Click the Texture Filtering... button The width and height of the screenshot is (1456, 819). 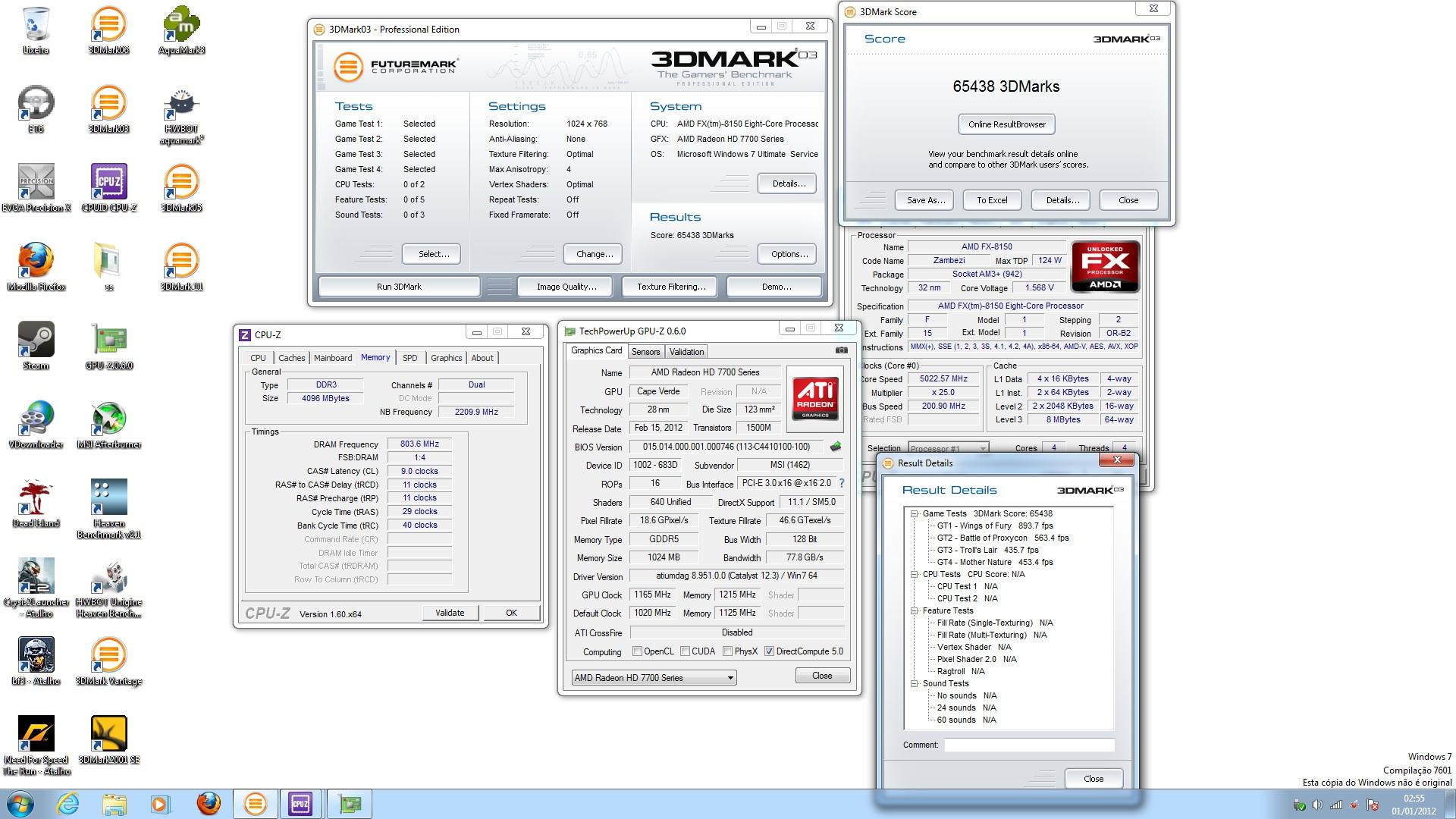[x=671, y=287]
